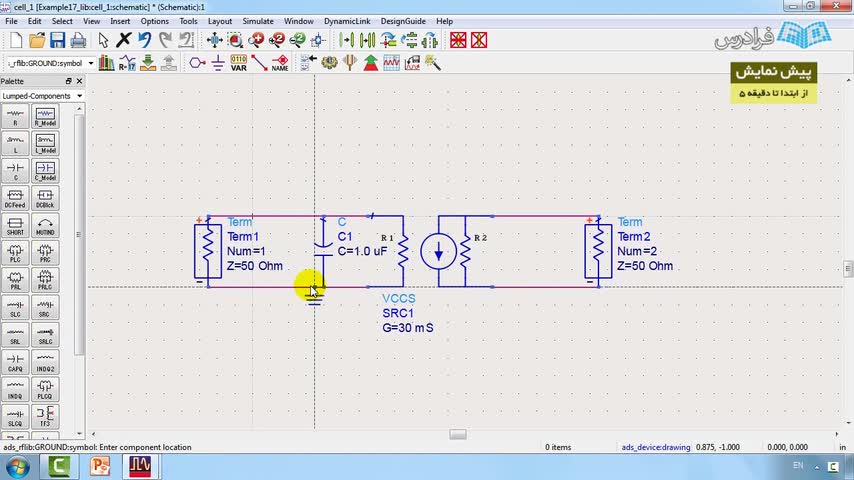Create a new schematic with New icon
Image resolution: width=854 pixels, height=480 pixels.
(x=16, y=40)
